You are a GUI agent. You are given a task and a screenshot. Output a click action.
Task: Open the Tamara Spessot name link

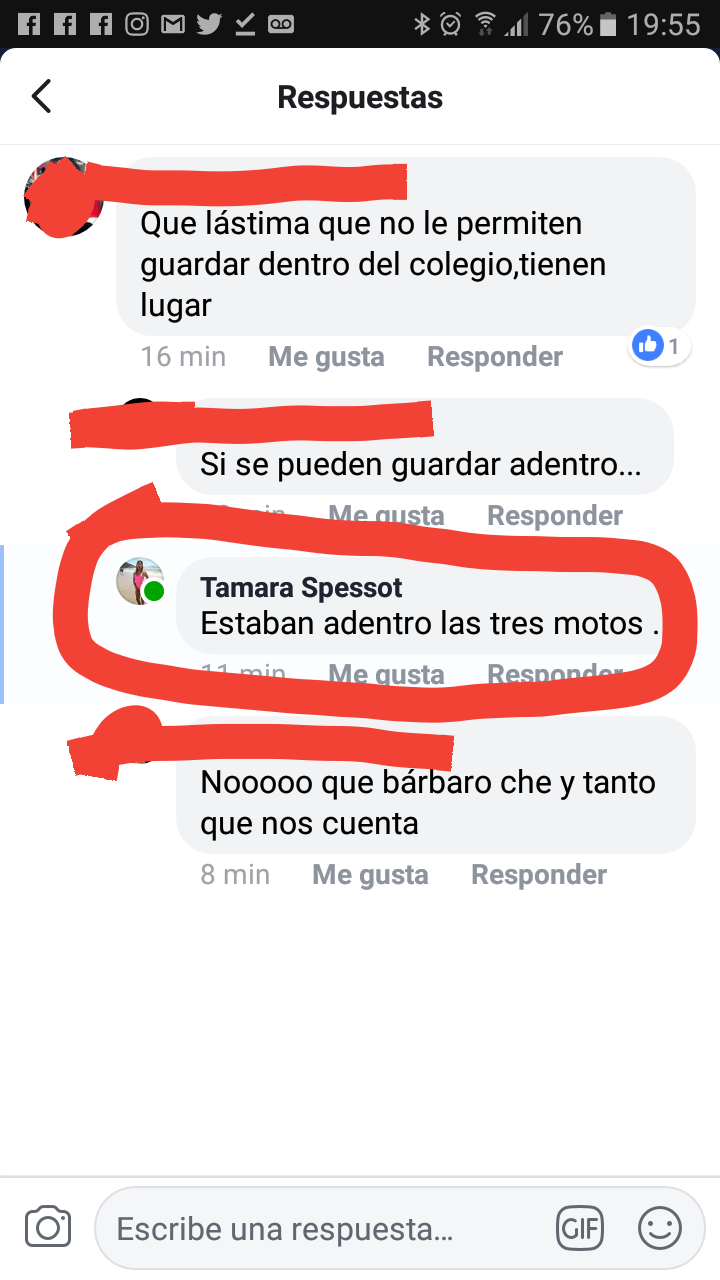coord(302,588)
